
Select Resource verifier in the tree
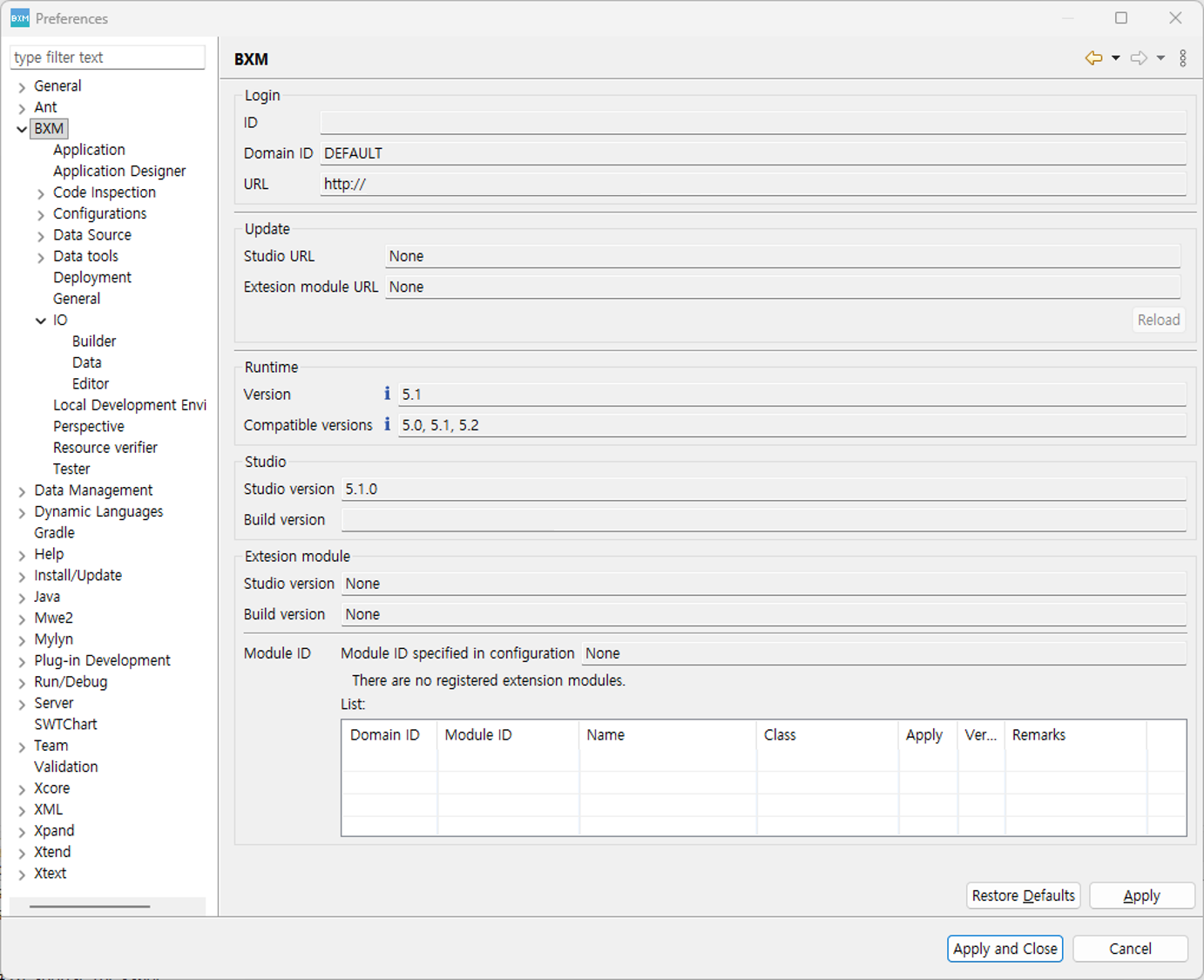tap(105, 448)
